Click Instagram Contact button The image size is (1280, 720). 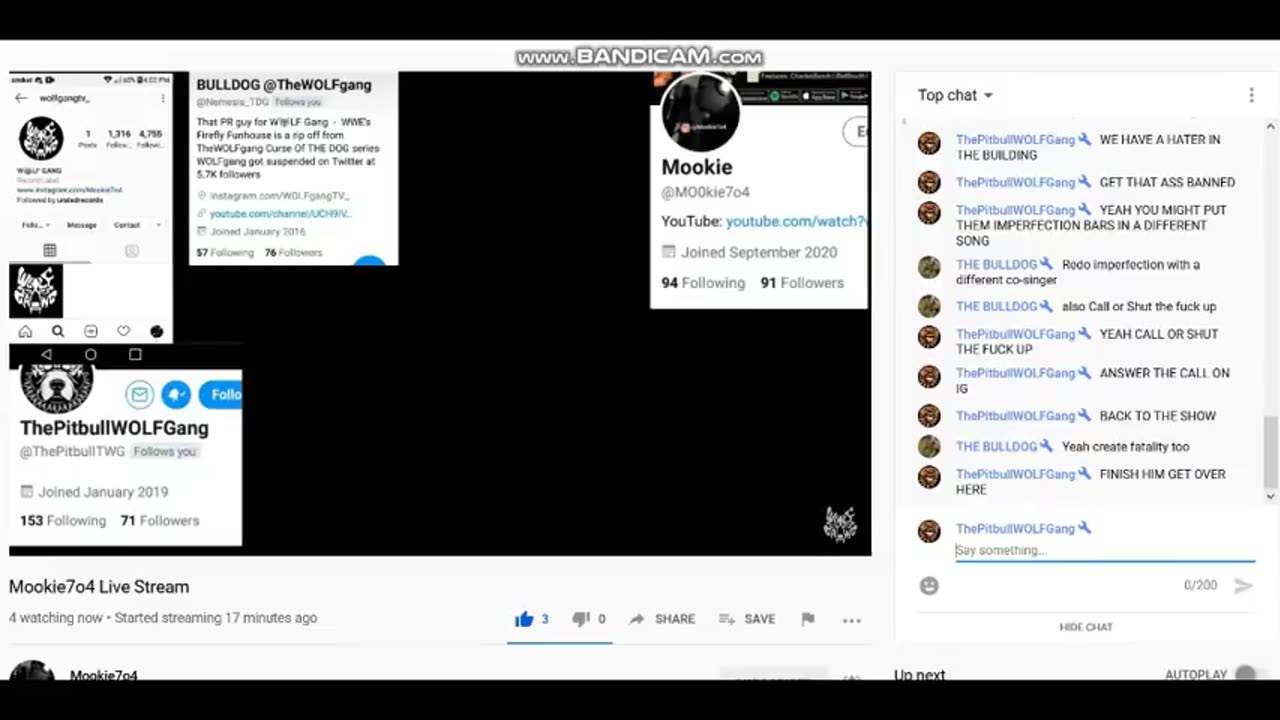(x=127, y=225)
